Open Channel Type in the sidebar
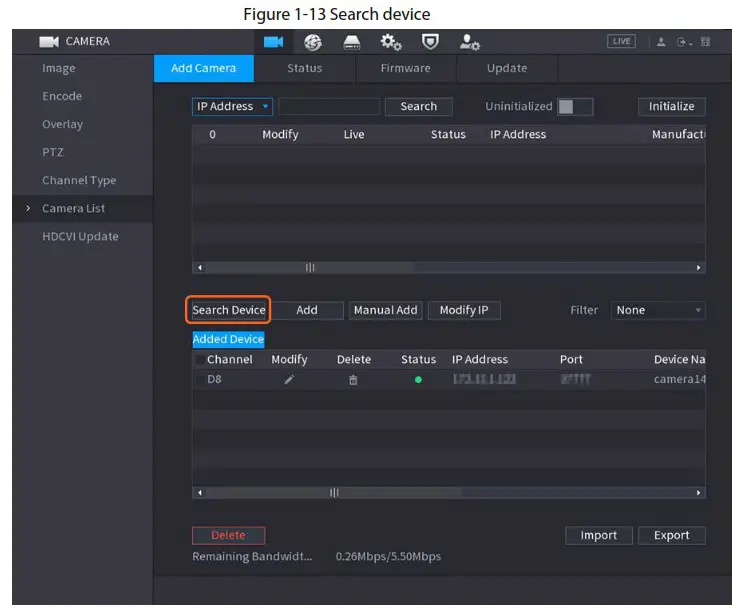This screenshot has width=742, height=611. pos(79,180)
